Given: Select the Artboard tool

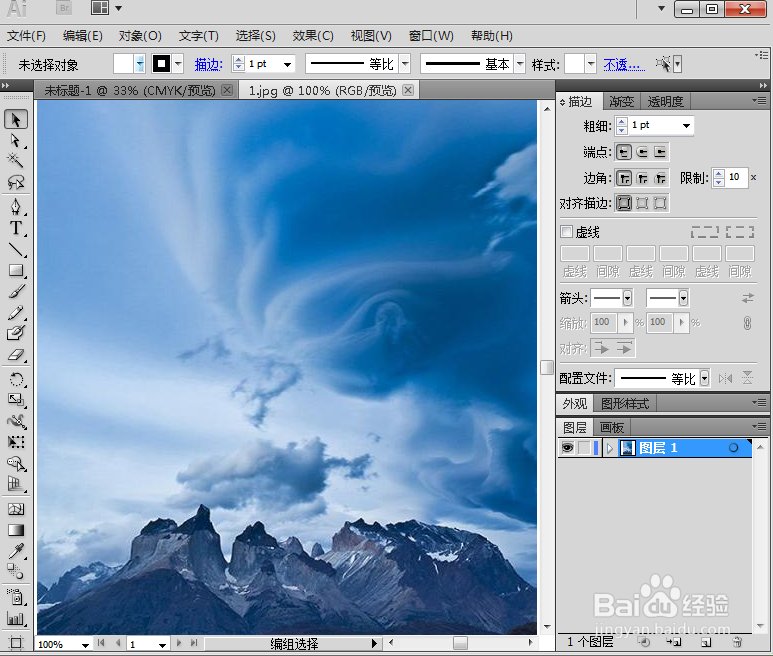Looking at the screenshot, I should pyautogui.click(x=16, y=643).
